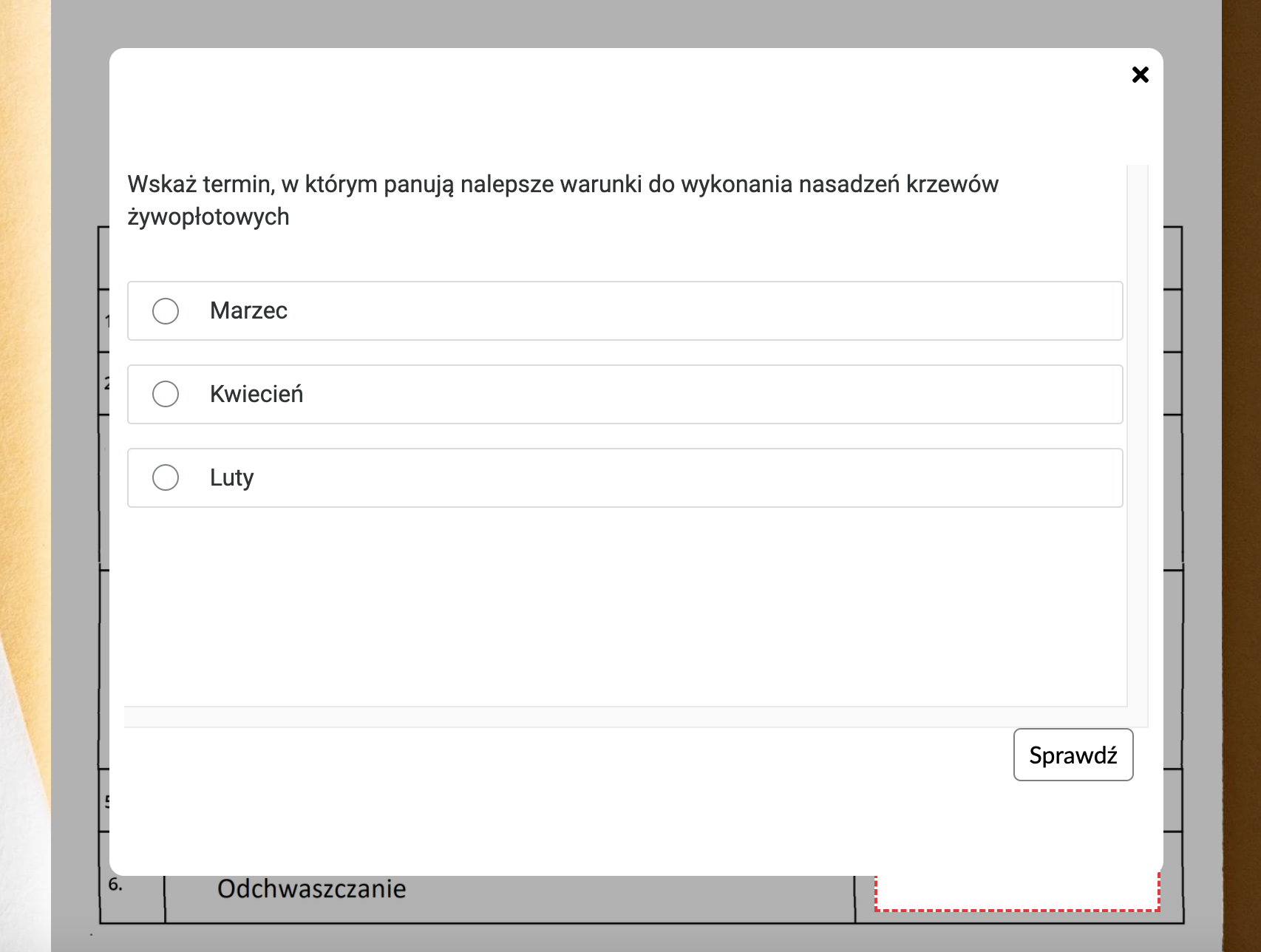Click the vertical scrollbar track of the question panel
1261x952 pixels.
click(1138, 443)
